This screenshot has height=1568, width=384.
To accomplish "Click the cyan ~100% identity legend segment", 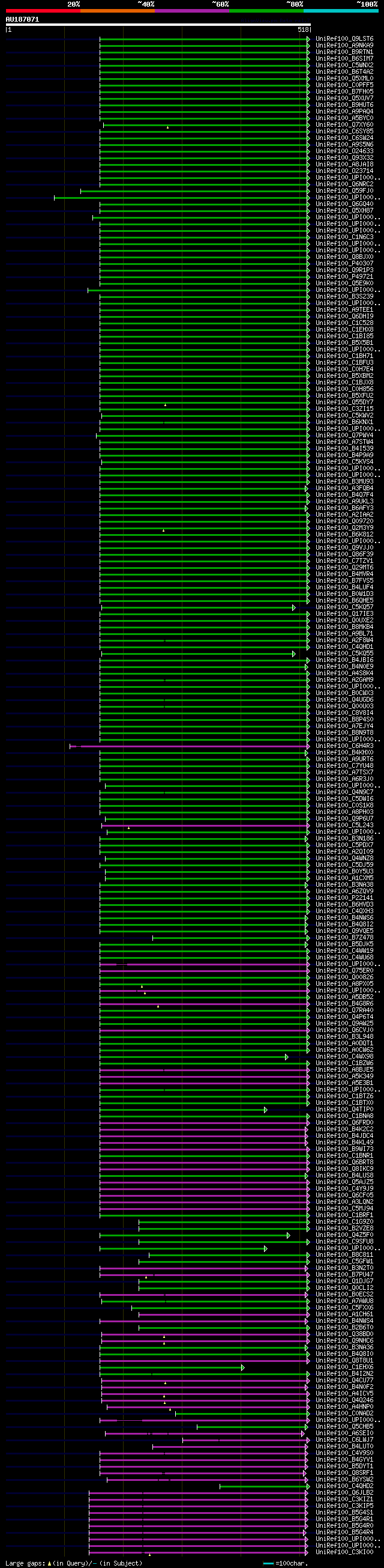I will click(341, 10).
